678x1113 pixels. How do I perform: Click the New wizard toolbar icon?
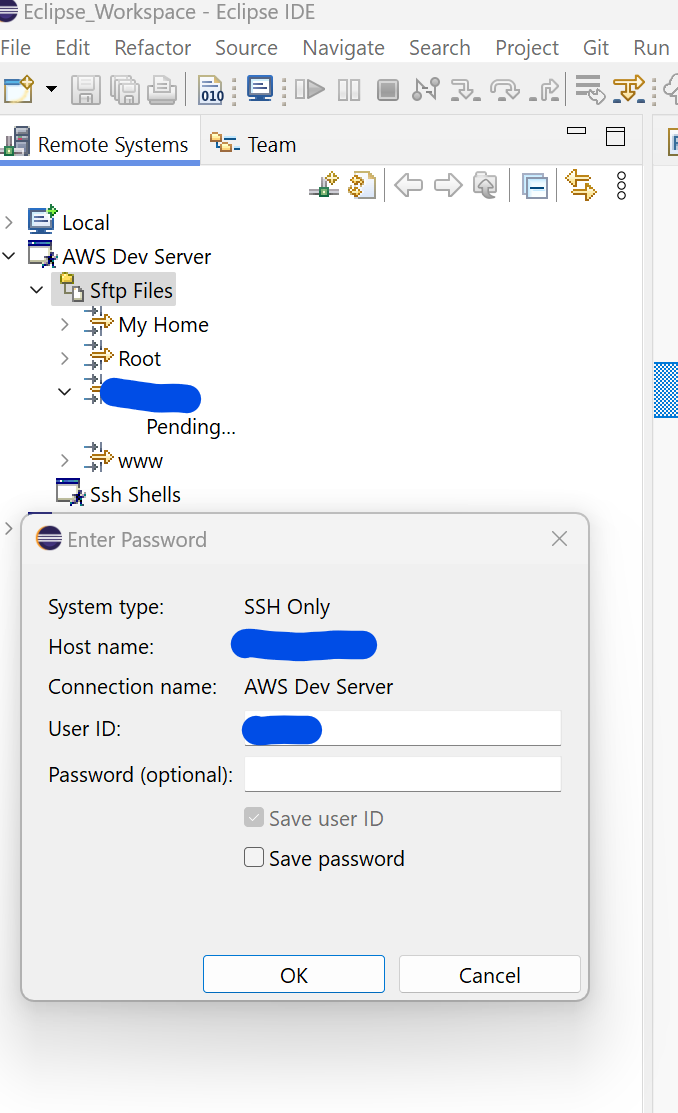pyautogui.click(x=18, y=90)
